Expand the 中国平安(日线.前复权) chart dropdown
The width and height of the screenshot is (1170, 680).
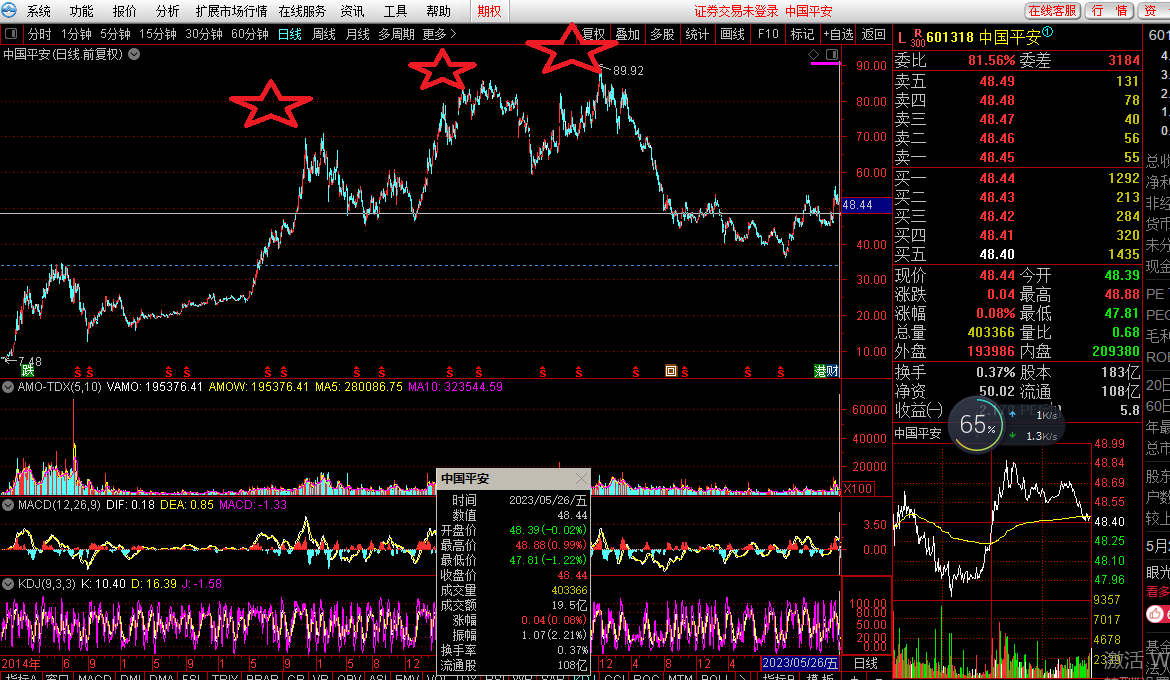134,54
